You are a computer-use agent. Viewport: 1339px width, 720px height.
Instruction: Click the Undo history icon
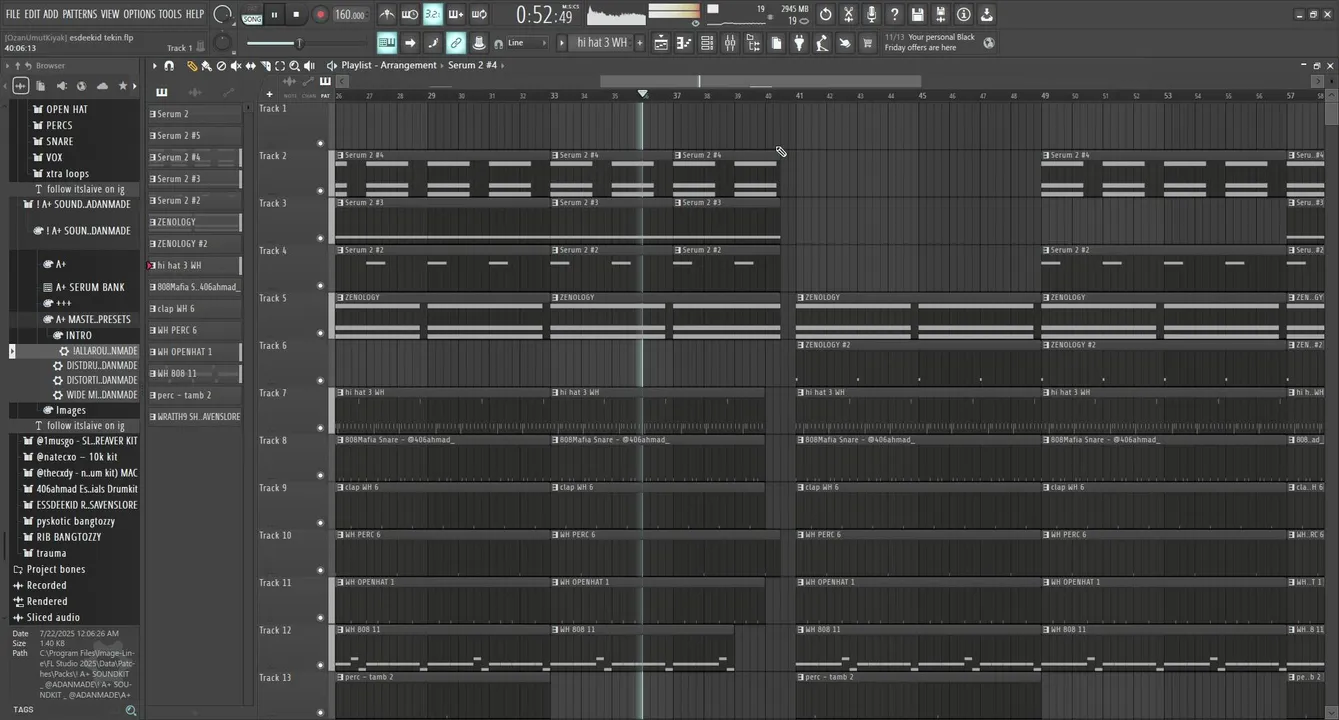point(825,14)
